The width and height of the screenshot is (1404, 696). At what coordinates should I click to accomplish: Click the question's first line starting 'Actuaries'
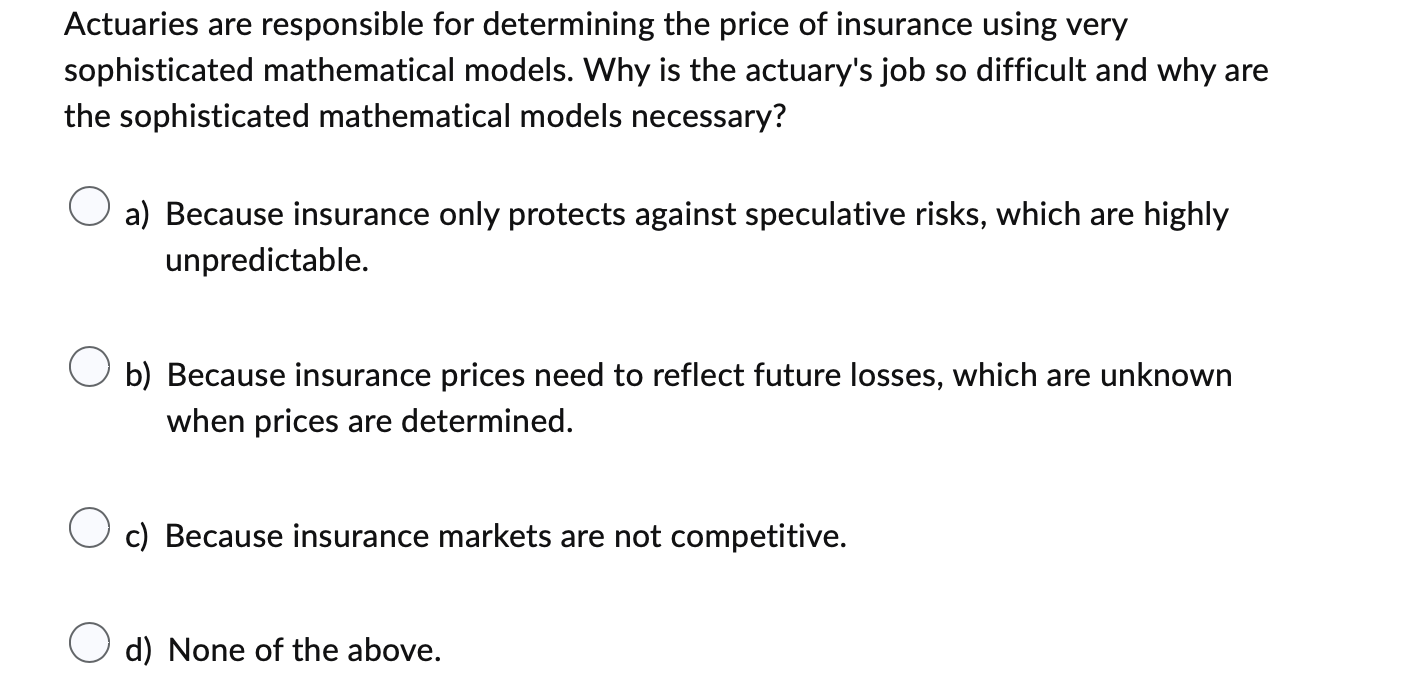click(596, 27)
